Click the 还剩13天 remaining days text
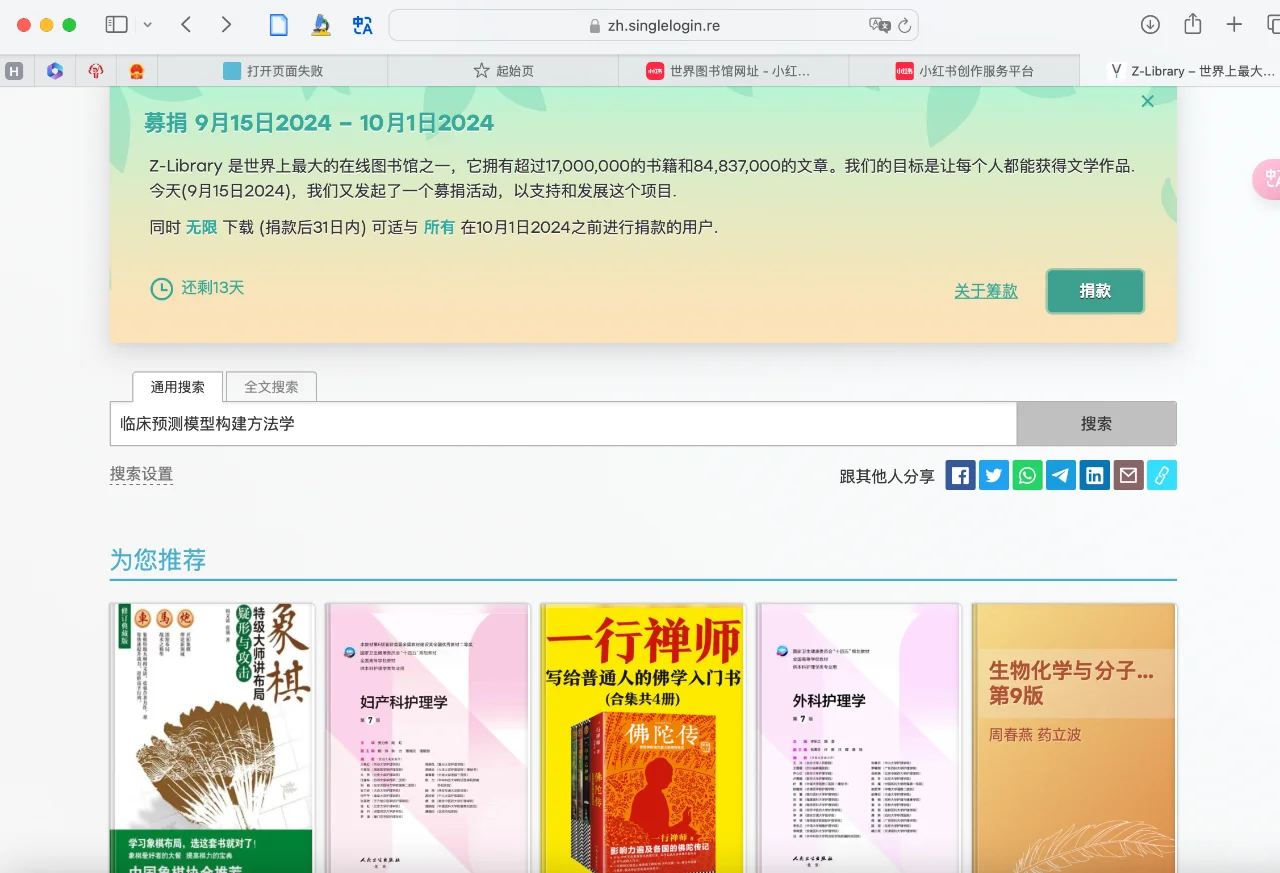 tap(213, 288)
